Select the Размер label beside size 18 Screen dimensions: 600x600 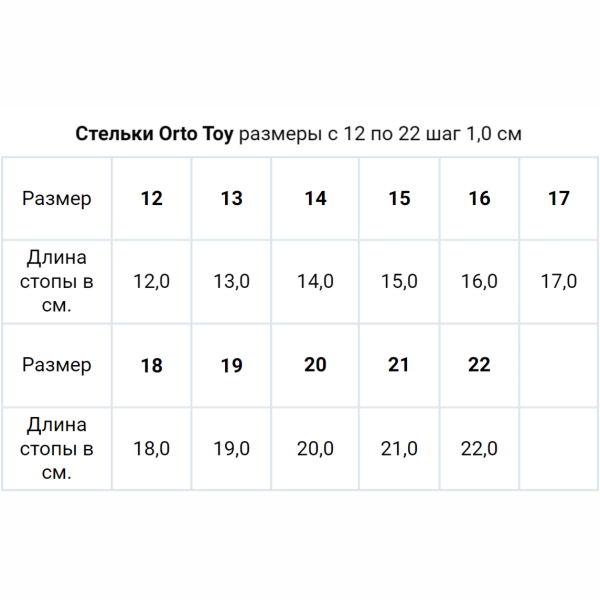tap(57, 365)
